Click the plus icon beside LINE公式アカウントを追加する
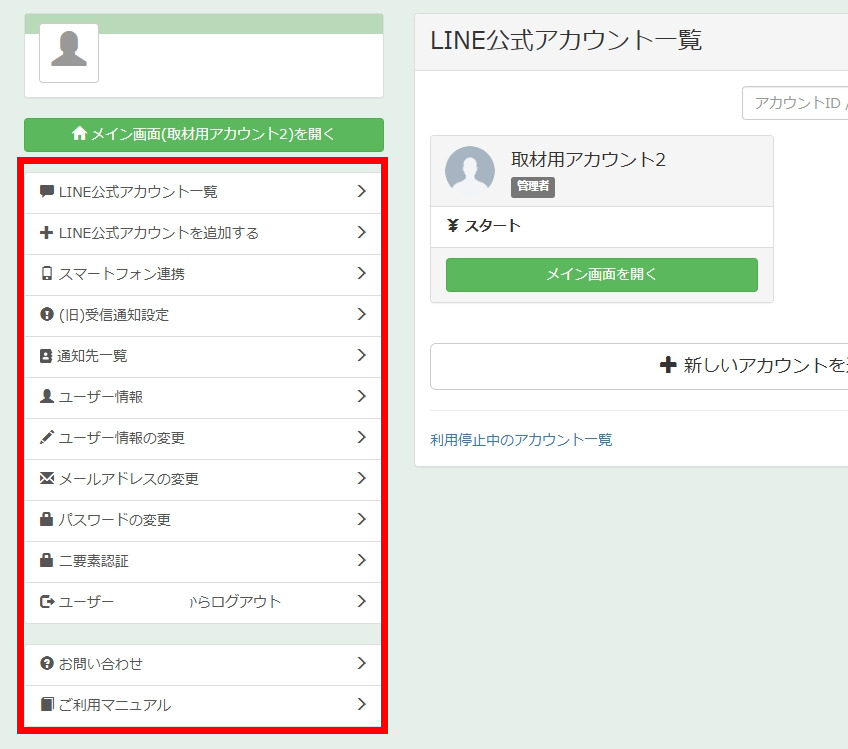 [46, 233]
